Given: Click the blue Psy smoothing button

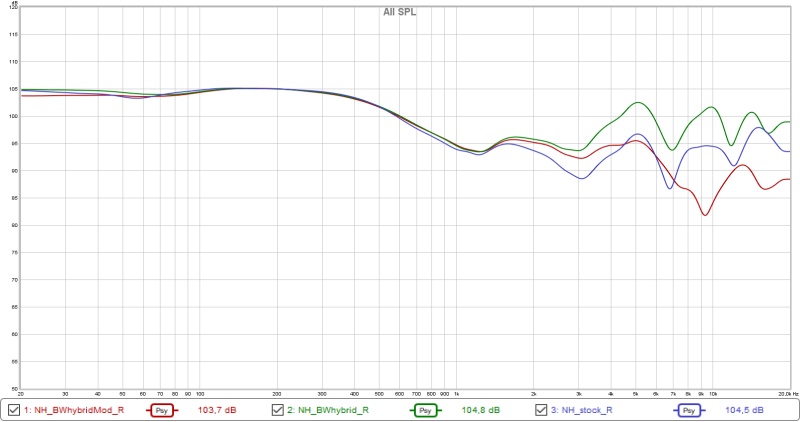Looking at the screenshot, I should (690, 410).
